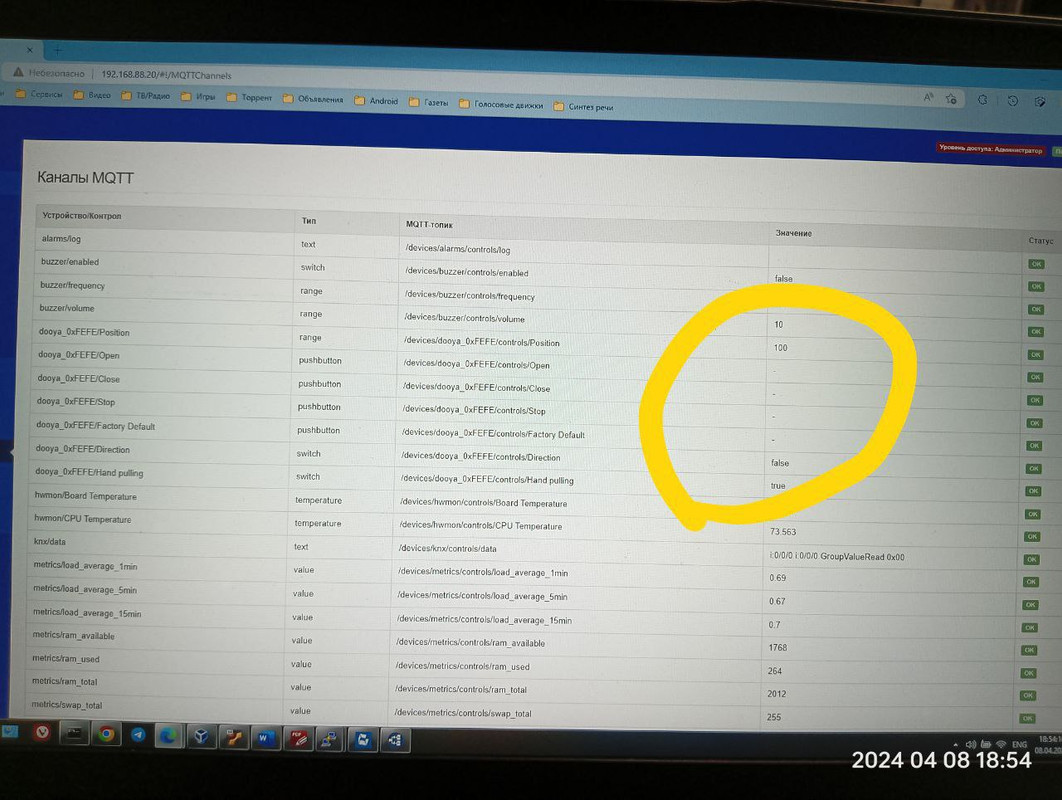
Task: Click the Значение column header
Action: tap(794, 233)
